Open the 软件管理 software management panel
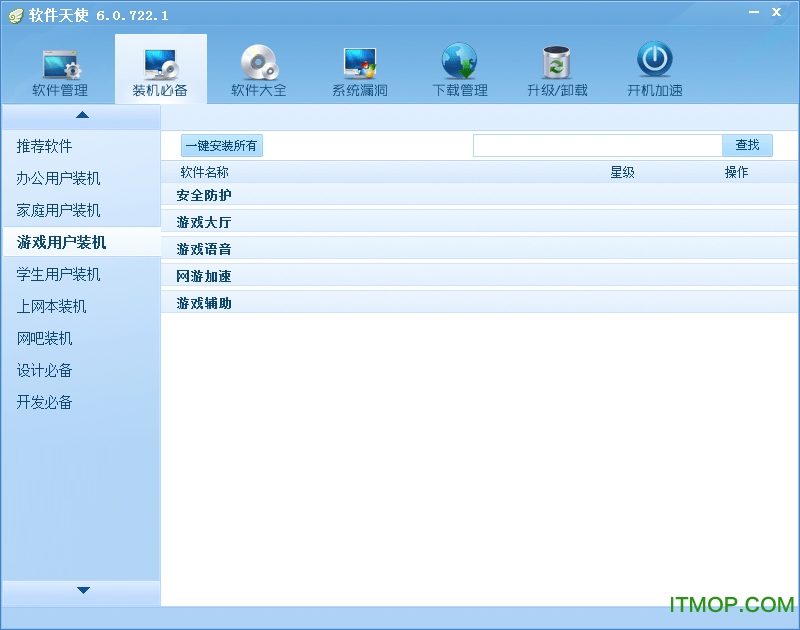800x630 pixels. click(x=60, y=68)
